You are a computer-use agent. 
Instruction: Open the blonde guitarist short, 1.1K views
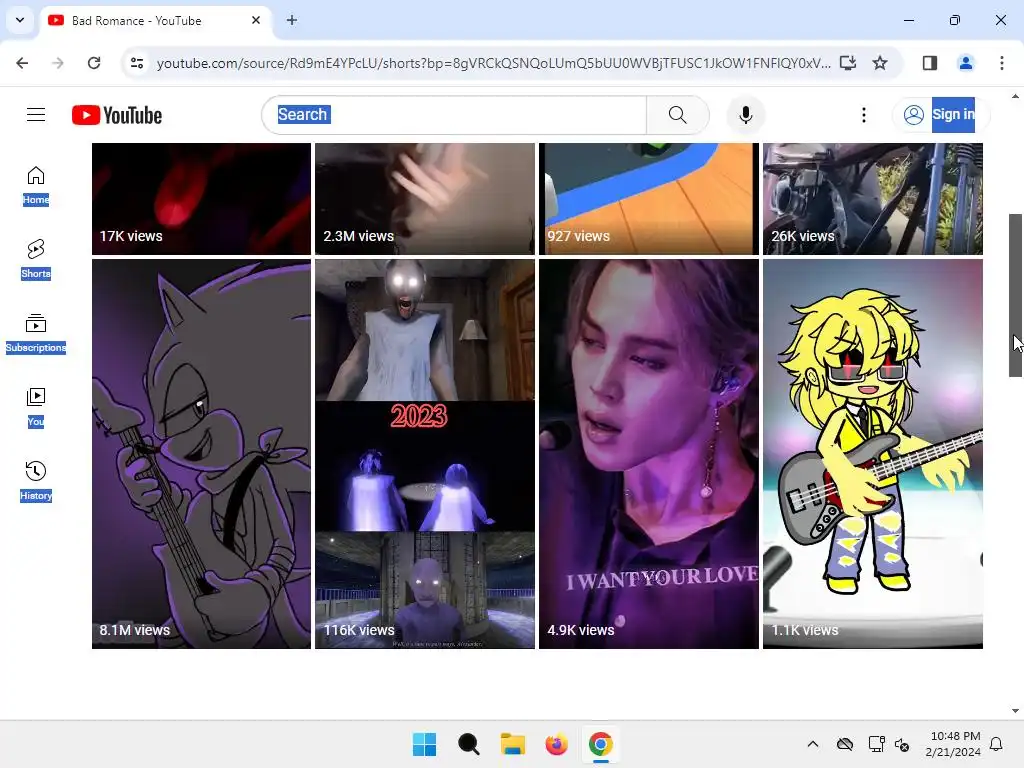click(872, 454)
